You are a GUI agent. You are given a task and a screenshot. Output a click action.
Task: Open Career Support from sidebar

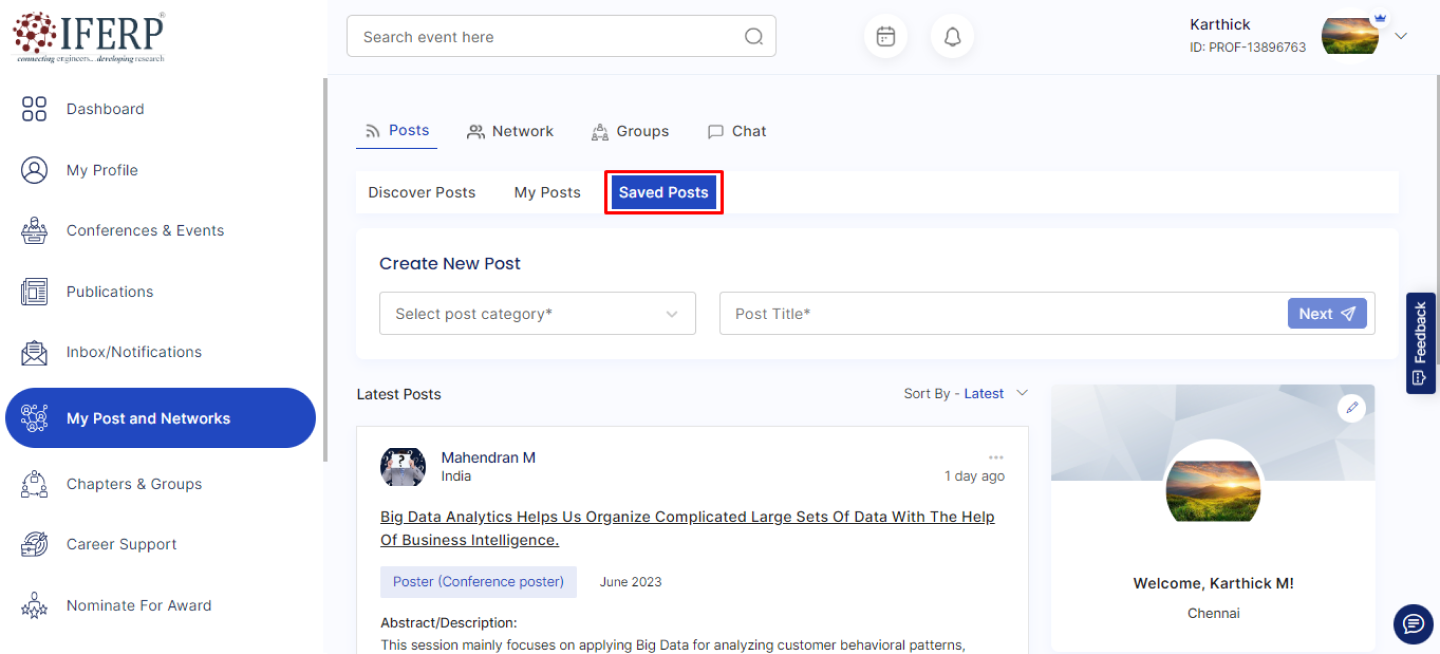point(121,545)
